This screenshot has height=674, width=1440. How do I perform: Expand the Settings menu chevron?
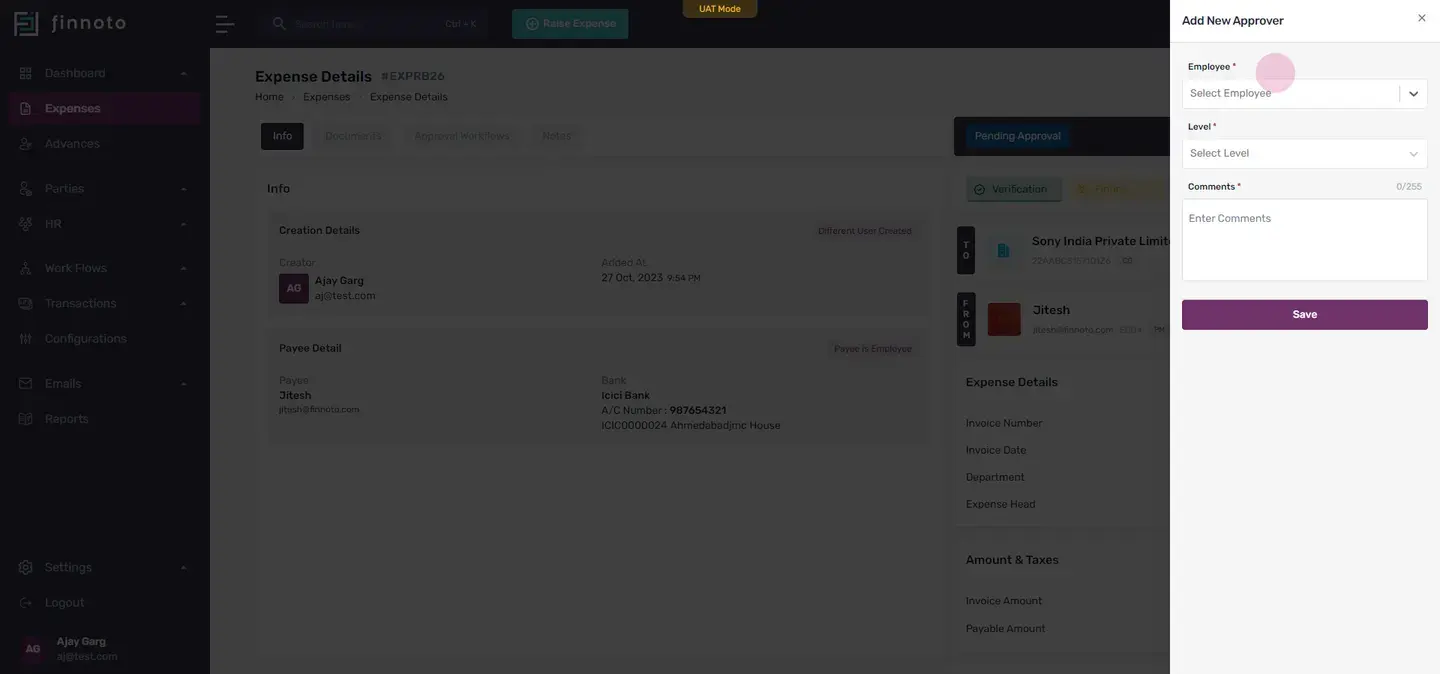click(184, 568)
